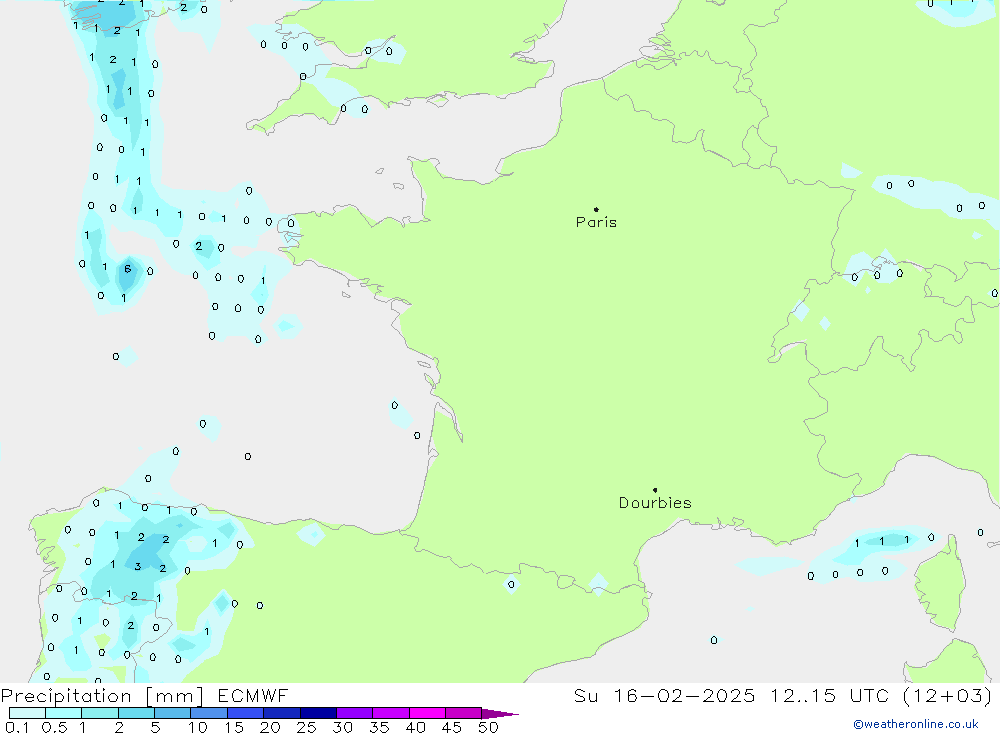Image resolution: width=1000 pixels, height=733 pixels.
Task: Pick the 30–35 mm legend color swatch
Action: (355, 713)
